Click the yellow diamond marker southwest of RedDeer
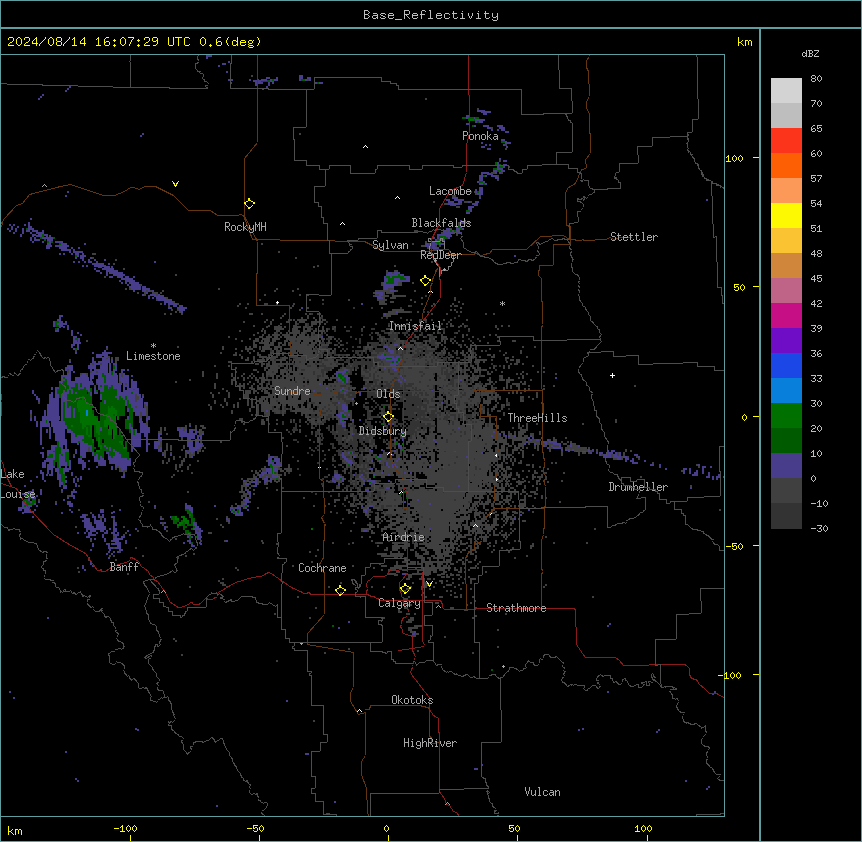Image resolution: width=862 pixels, height=842 pixels. click(x=426, y=281)
